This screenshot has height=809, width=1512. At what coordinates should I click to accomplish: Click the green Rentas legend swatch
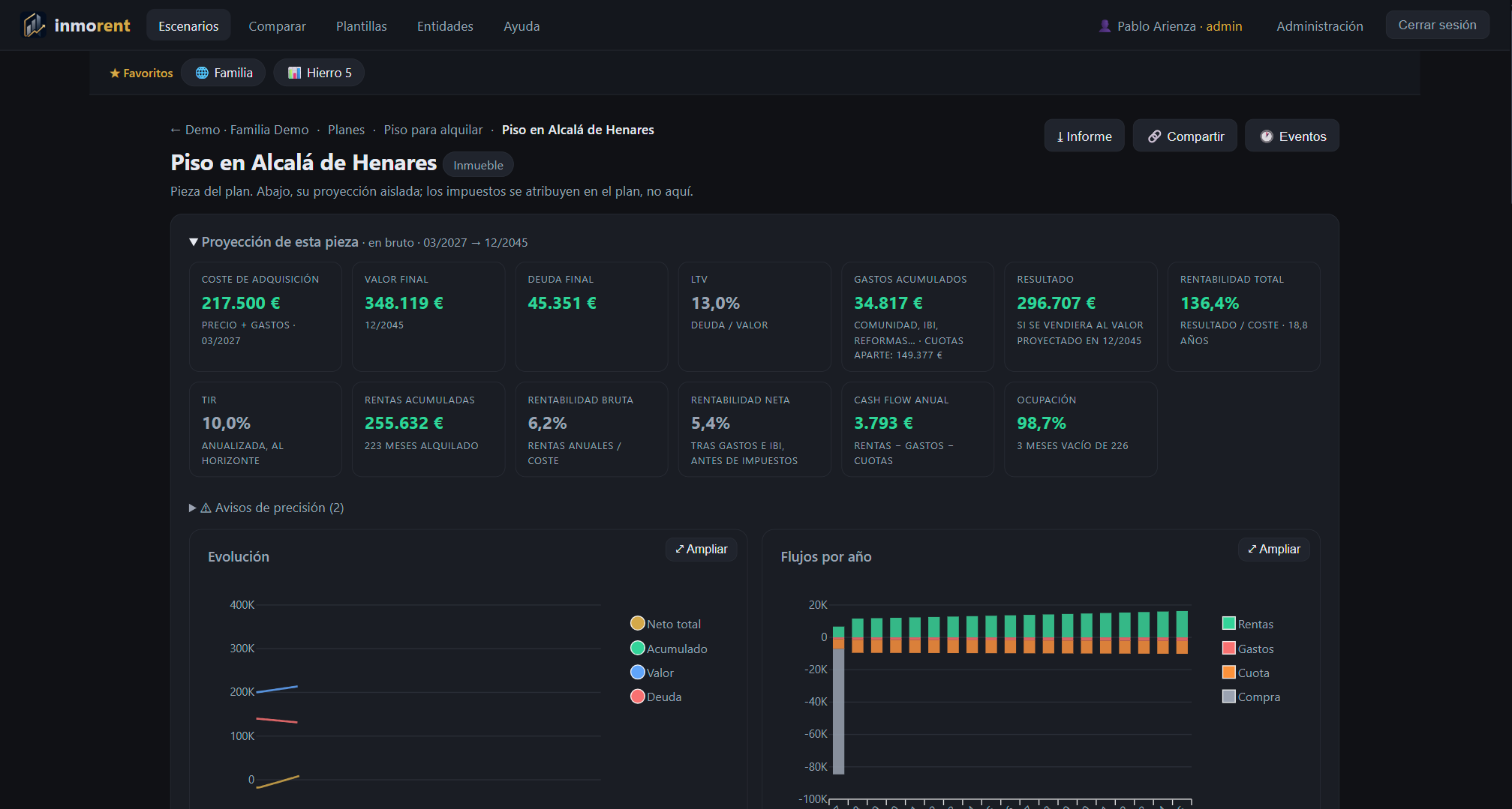tap(1229, 624)
